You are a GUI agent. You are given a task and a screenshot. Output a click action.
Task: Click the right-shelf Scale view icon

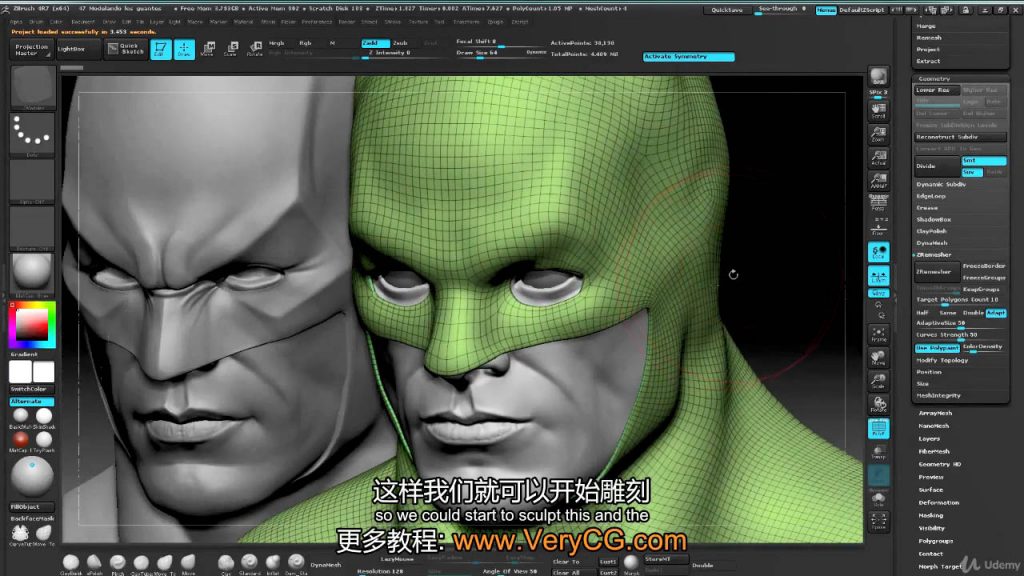(878, 381)
